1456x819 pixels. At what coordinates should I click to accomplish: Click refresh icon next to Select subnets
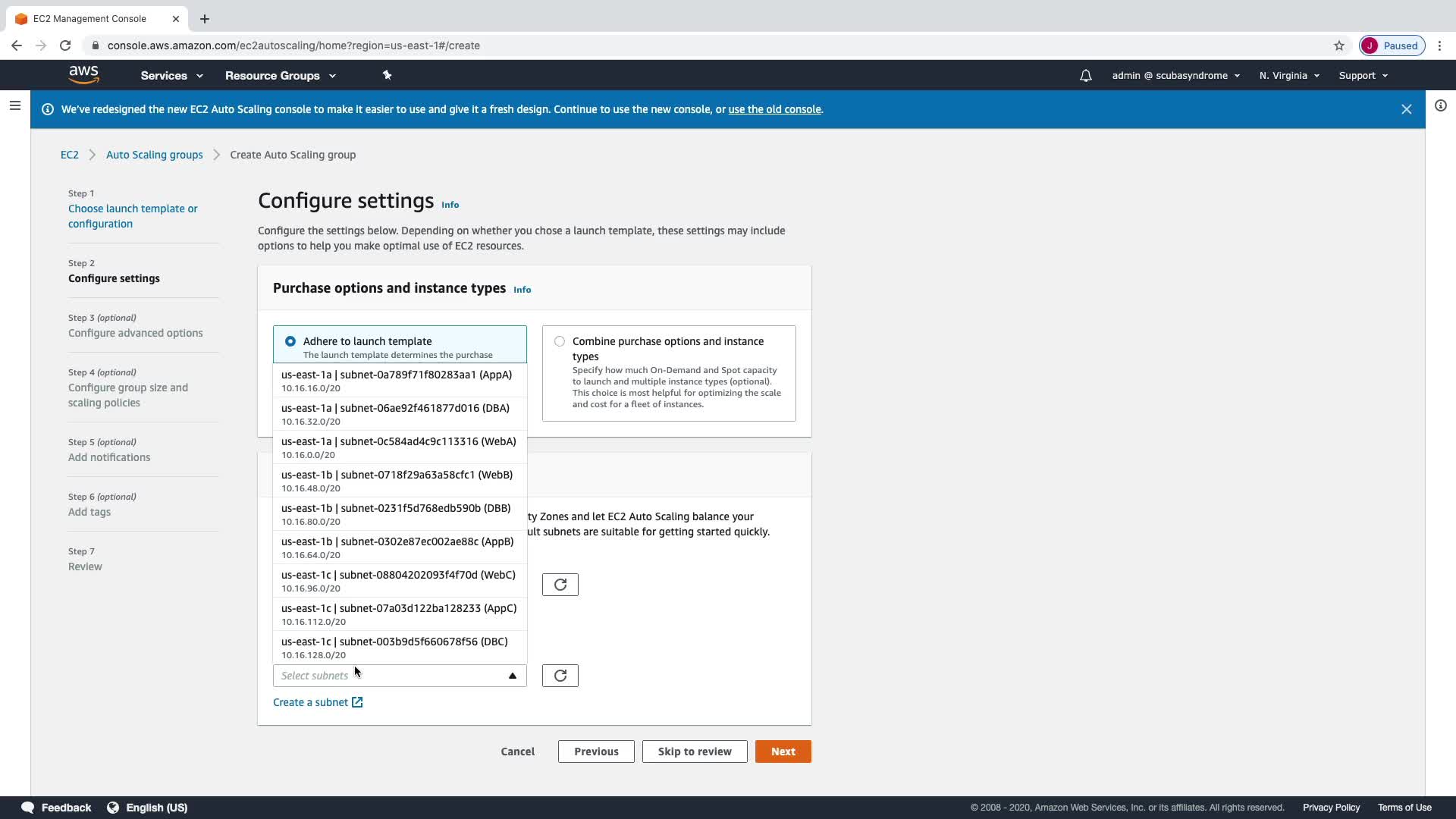point(560,676)
